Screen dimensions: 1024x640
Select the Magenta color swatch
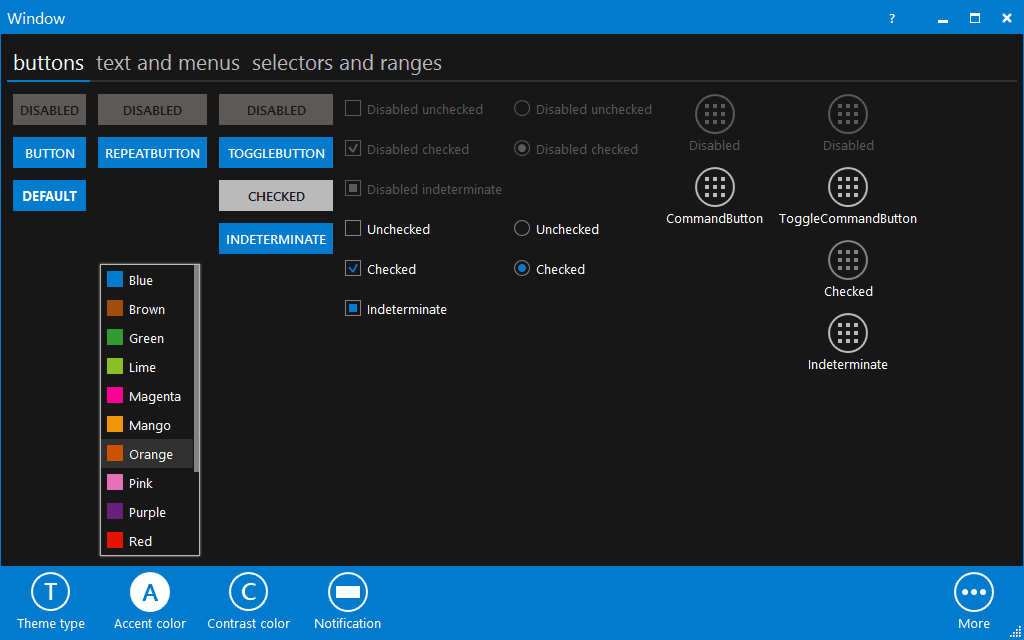pyautogui.click(x=146, y=396)
